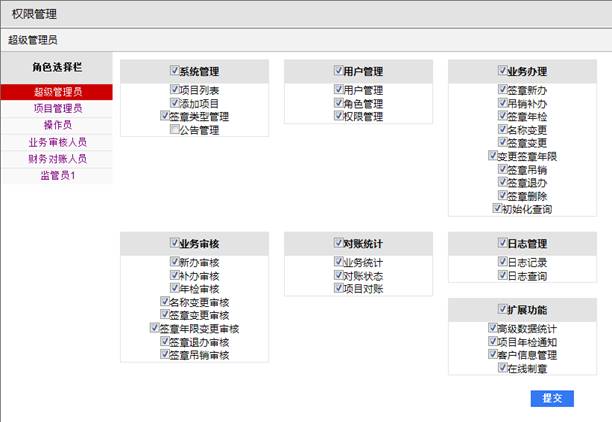
Task: Toggle the 在线制章 checkbox
Action: [x=502, y=369]
